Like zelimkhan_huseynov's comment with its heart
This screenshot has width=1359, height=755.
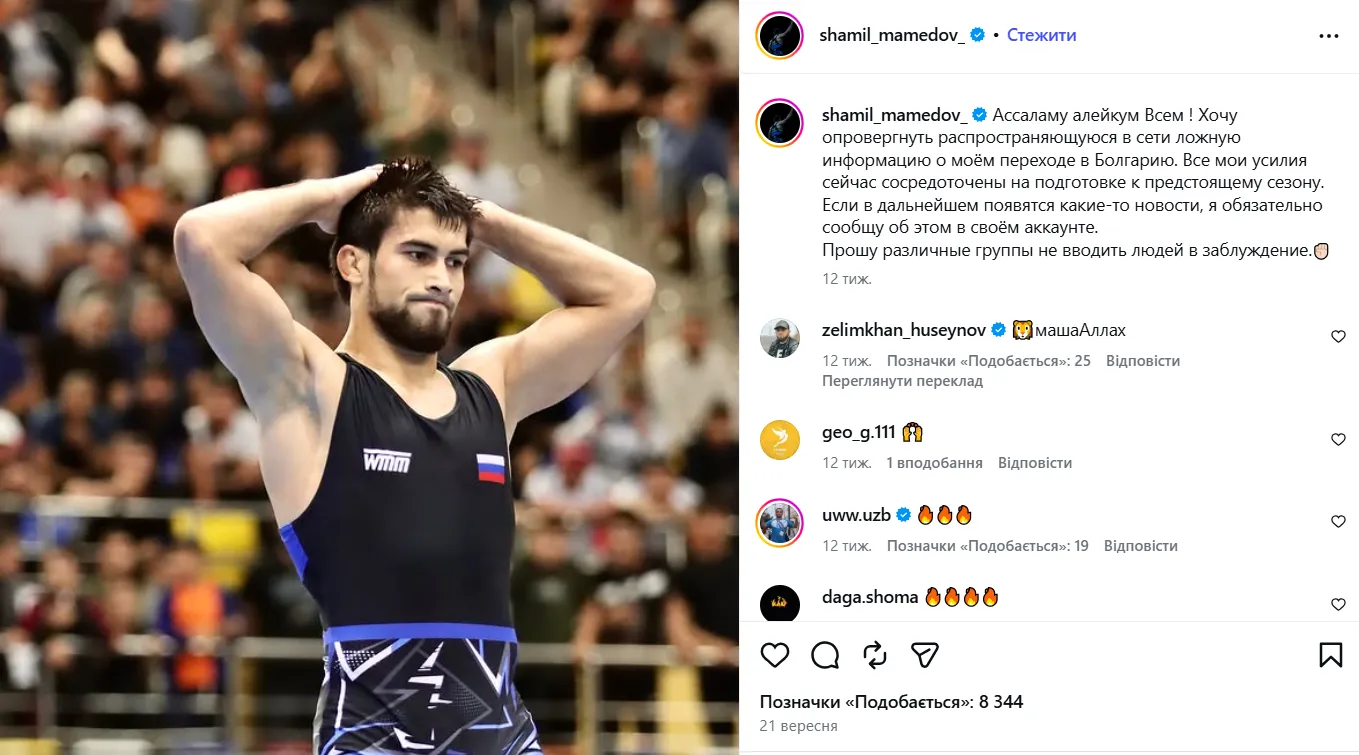pyautogui.click(x=1338, y=337)
